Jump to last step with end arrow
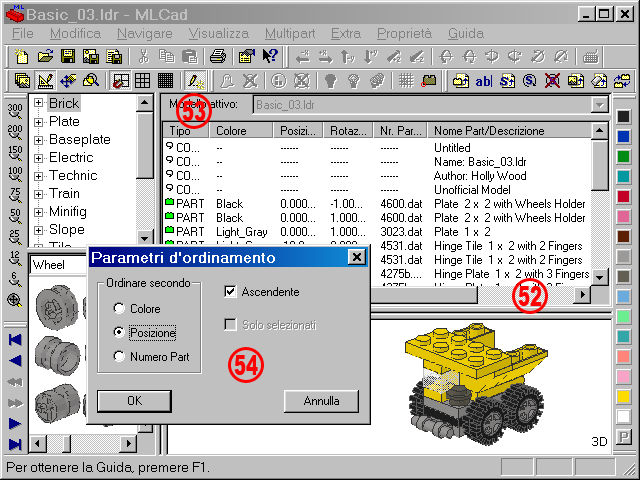640x480 pixels. click(15, 444)
